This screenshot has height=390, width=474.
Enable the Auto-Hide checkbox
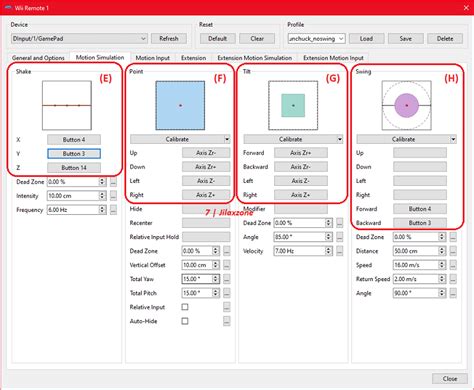point(185,321)
